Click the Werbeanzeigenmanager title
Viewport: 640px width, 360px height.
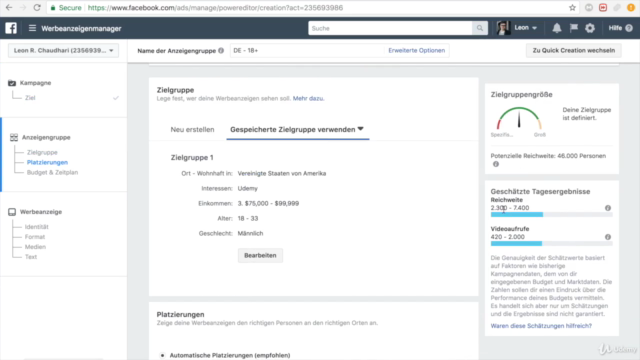pyautogui.click(x=81, y=29)
